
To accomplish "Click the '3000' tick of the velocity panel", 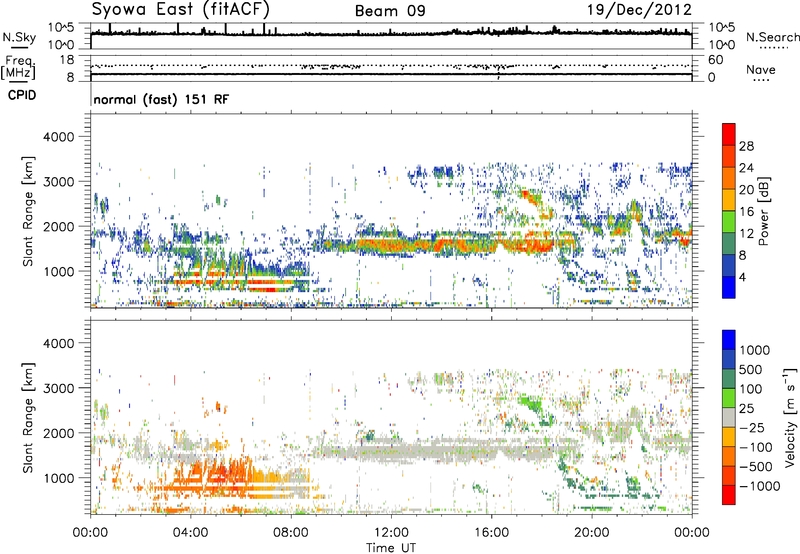I will pos(58,388).
